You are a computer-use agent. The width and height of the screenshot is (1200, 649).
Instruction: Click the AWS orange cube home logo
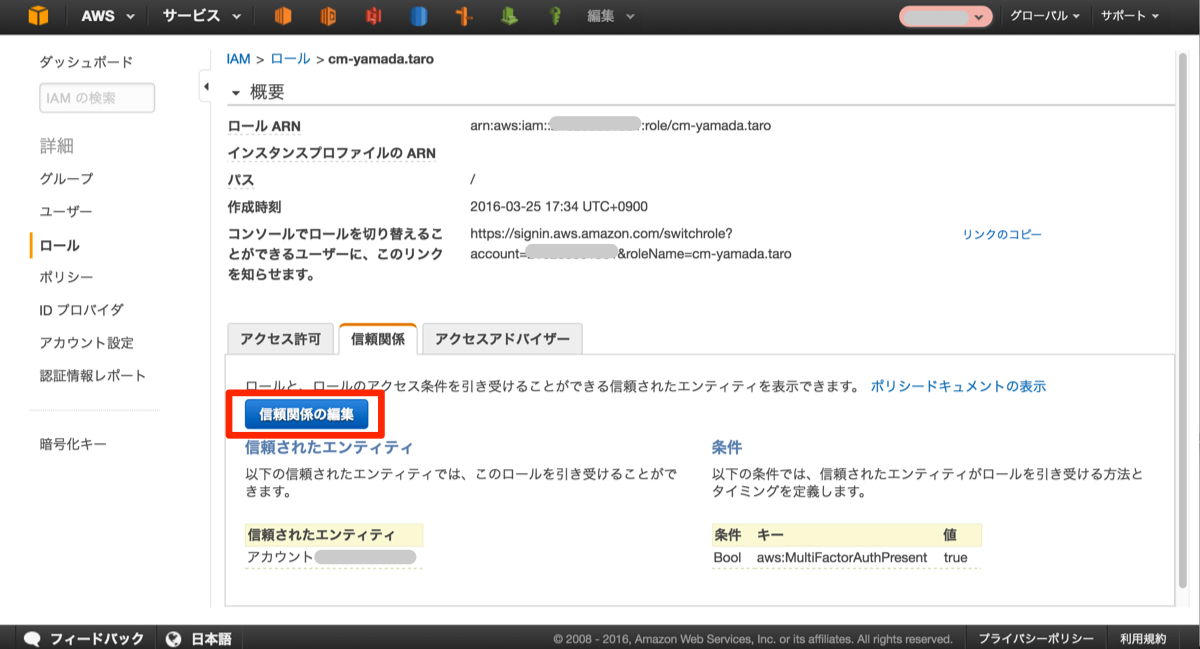click(x=38, y=16)
